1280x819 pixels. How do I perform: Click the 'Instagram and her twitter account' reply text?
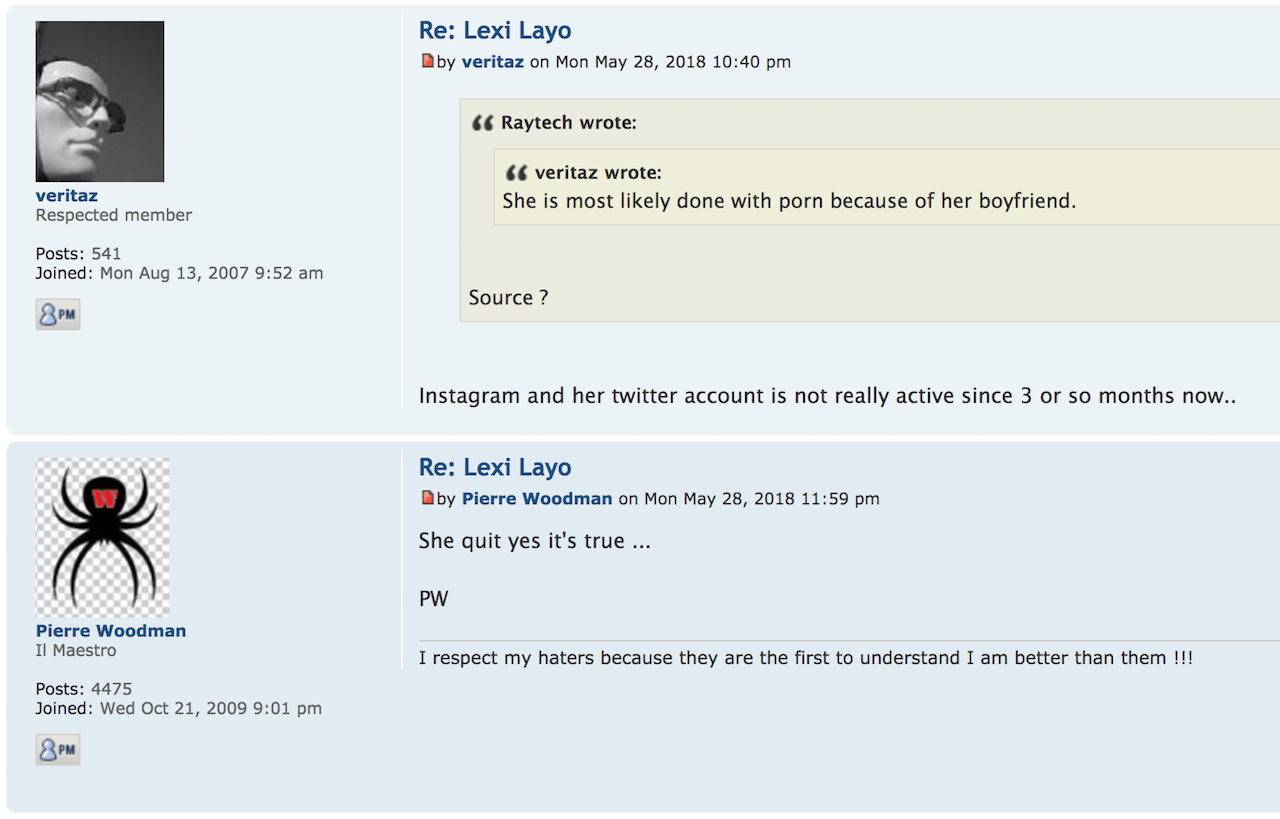pos(828,396)
